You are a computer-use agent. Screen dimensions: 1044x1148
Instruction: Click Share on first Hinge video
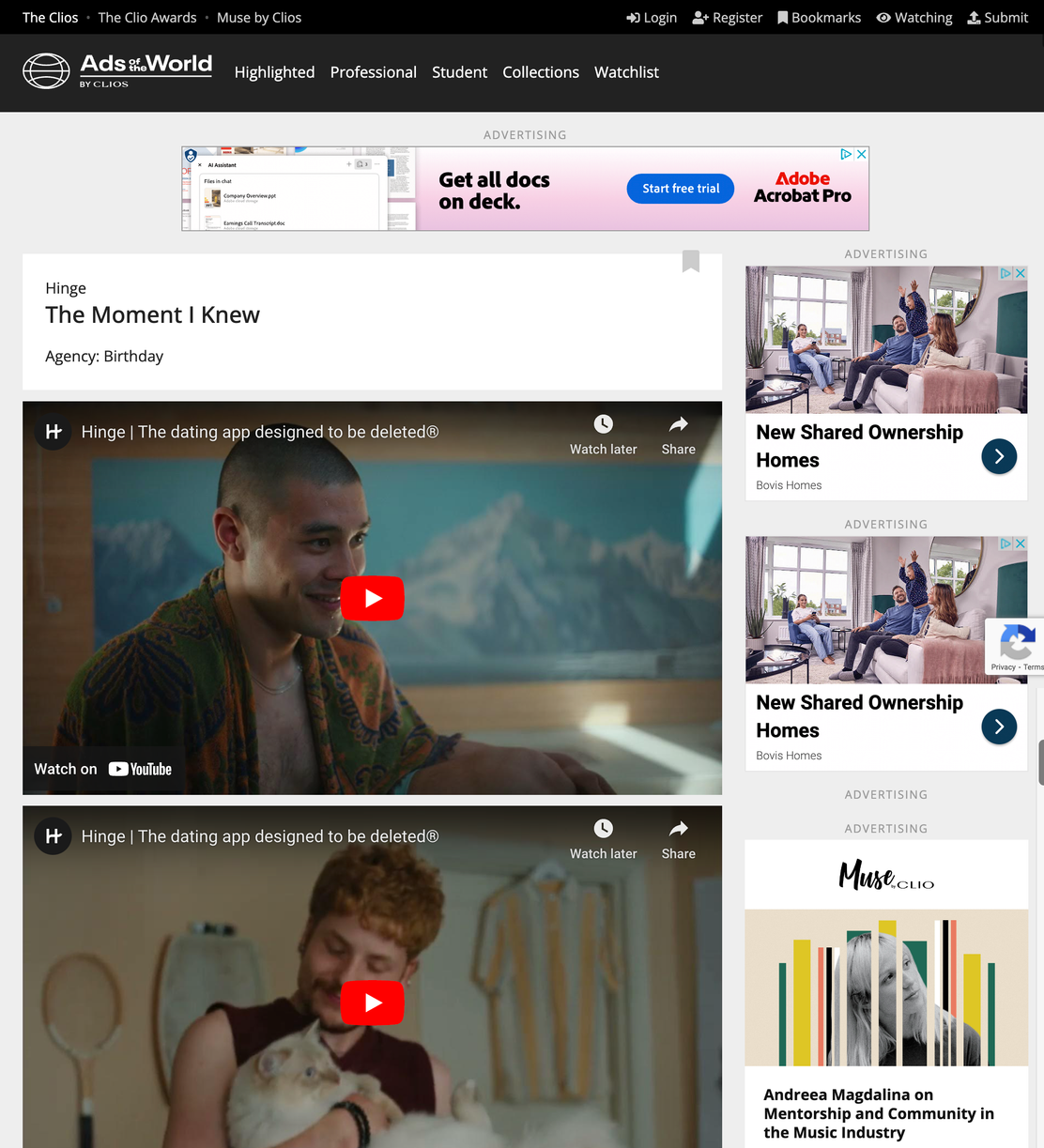(x=678, y=435)
